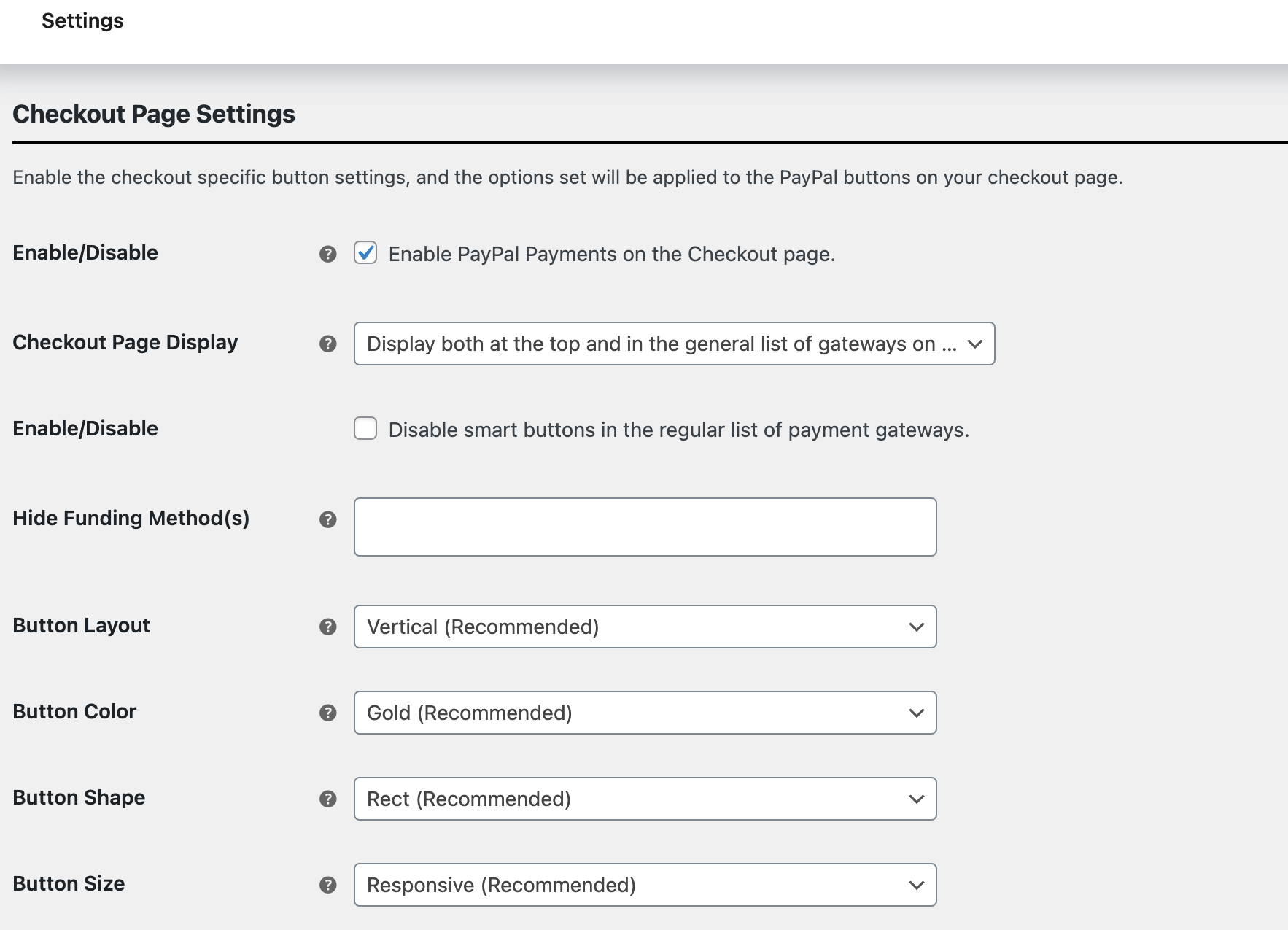This screenshot has height=930, width=1288.
Task: Open the Button Color Gold dropdown
Action: pos(645,713)
